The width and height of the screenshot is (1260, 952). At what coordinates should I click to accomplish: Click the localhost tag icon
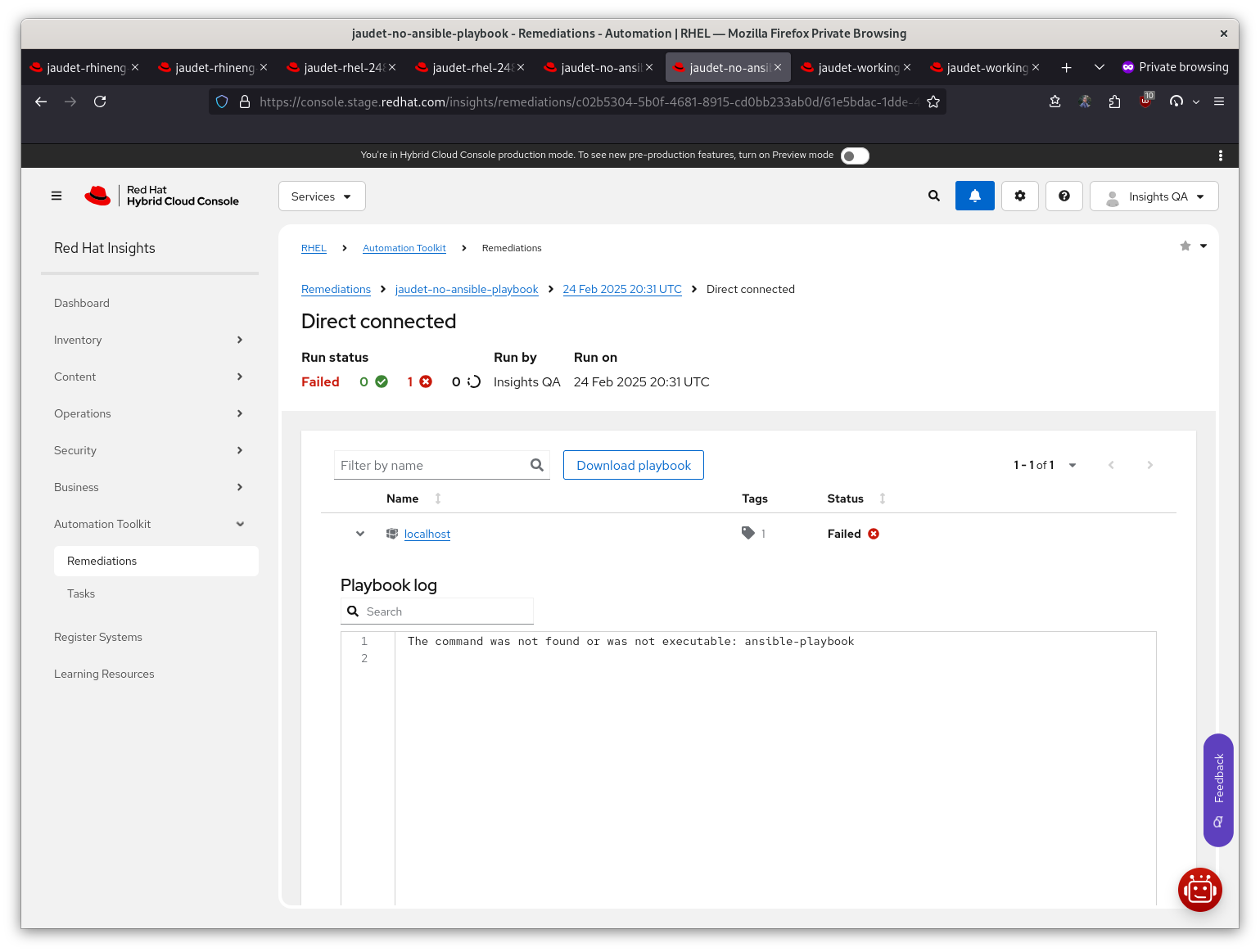coord(748,533)
